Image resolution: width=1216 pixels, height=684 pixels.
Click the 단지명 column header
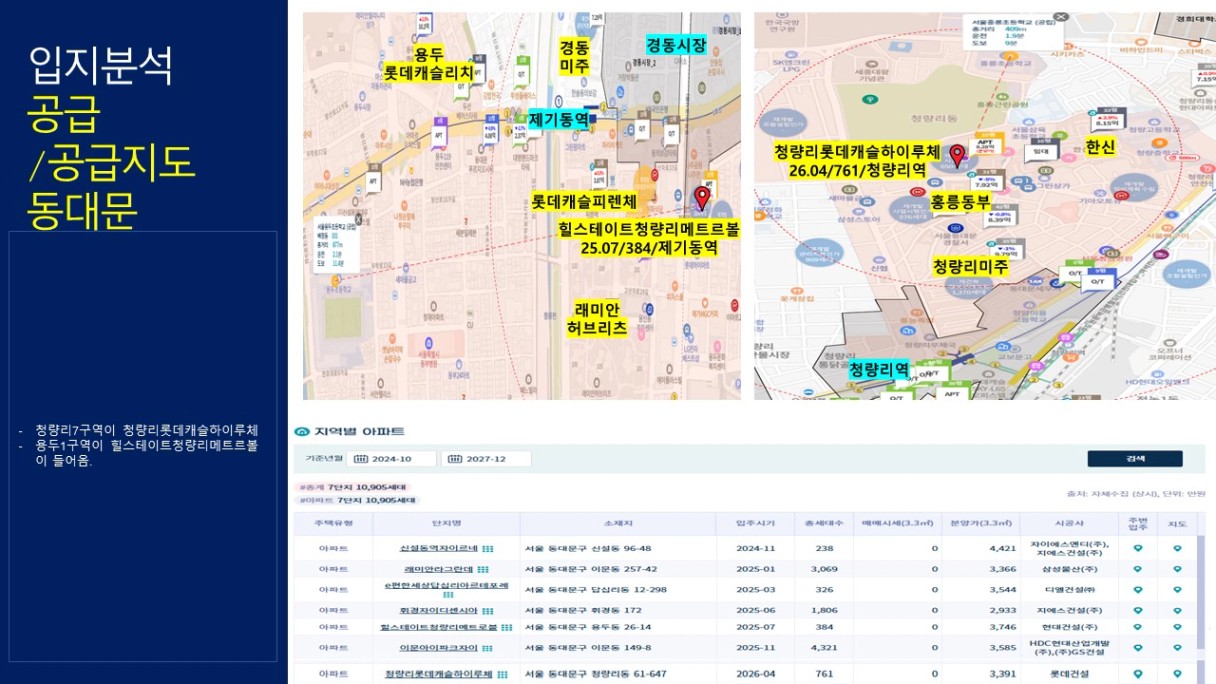coord(446,524)
